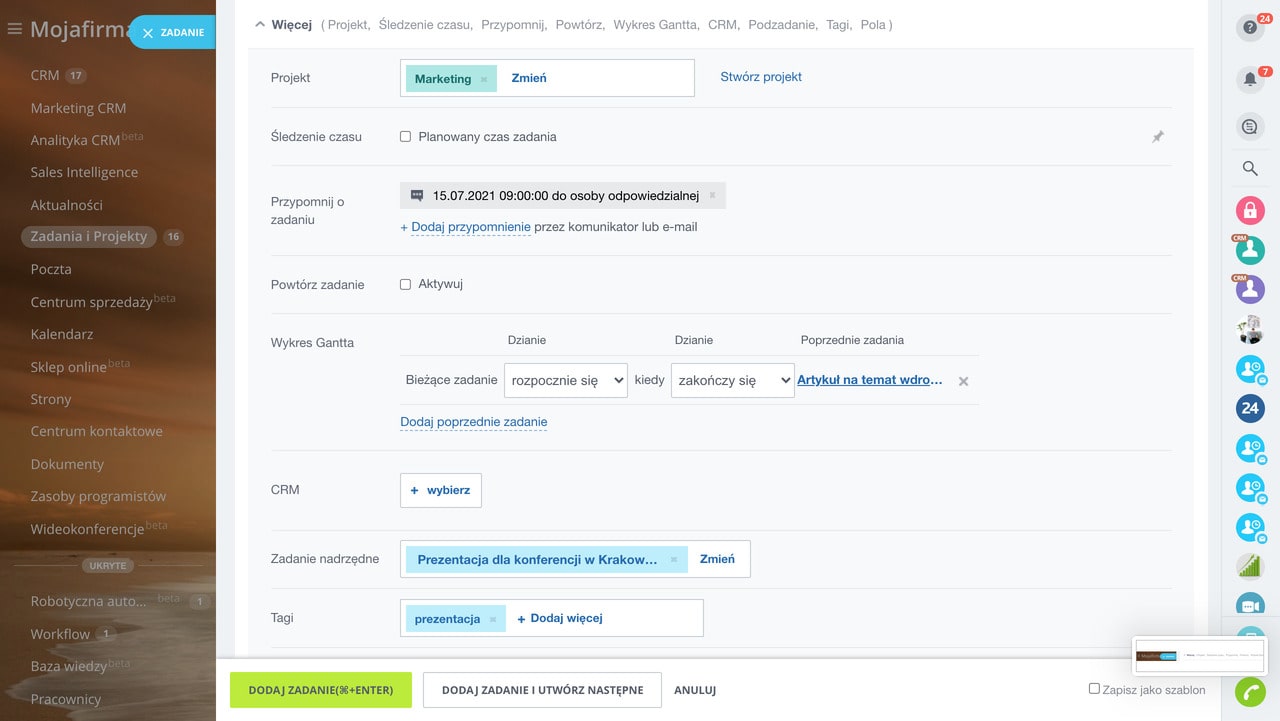Collapse the Więcej section

[261, 24]
